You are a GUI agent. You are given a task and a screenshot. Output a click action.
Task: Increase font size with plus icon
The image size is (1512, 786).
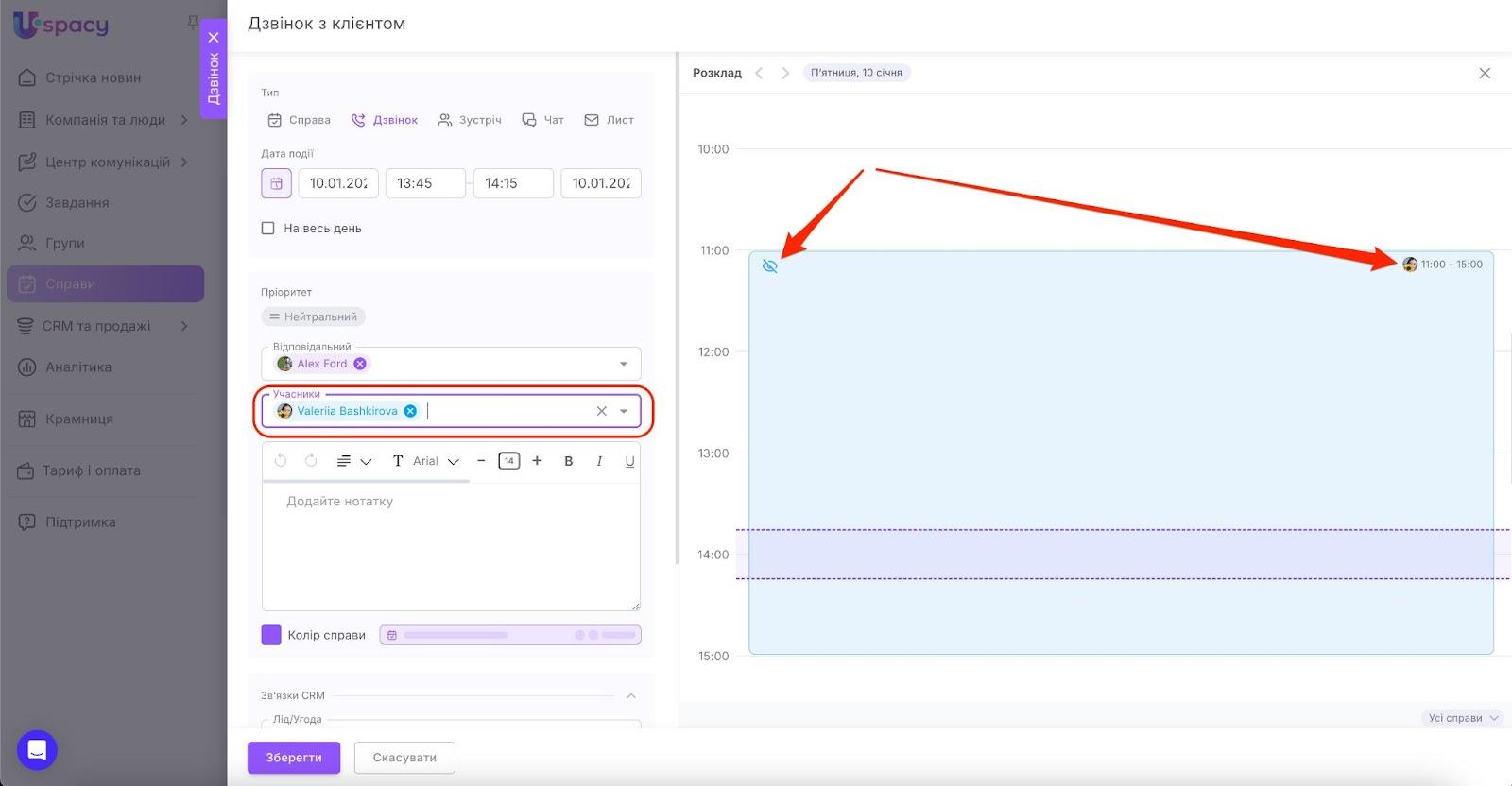coord(537,461)
